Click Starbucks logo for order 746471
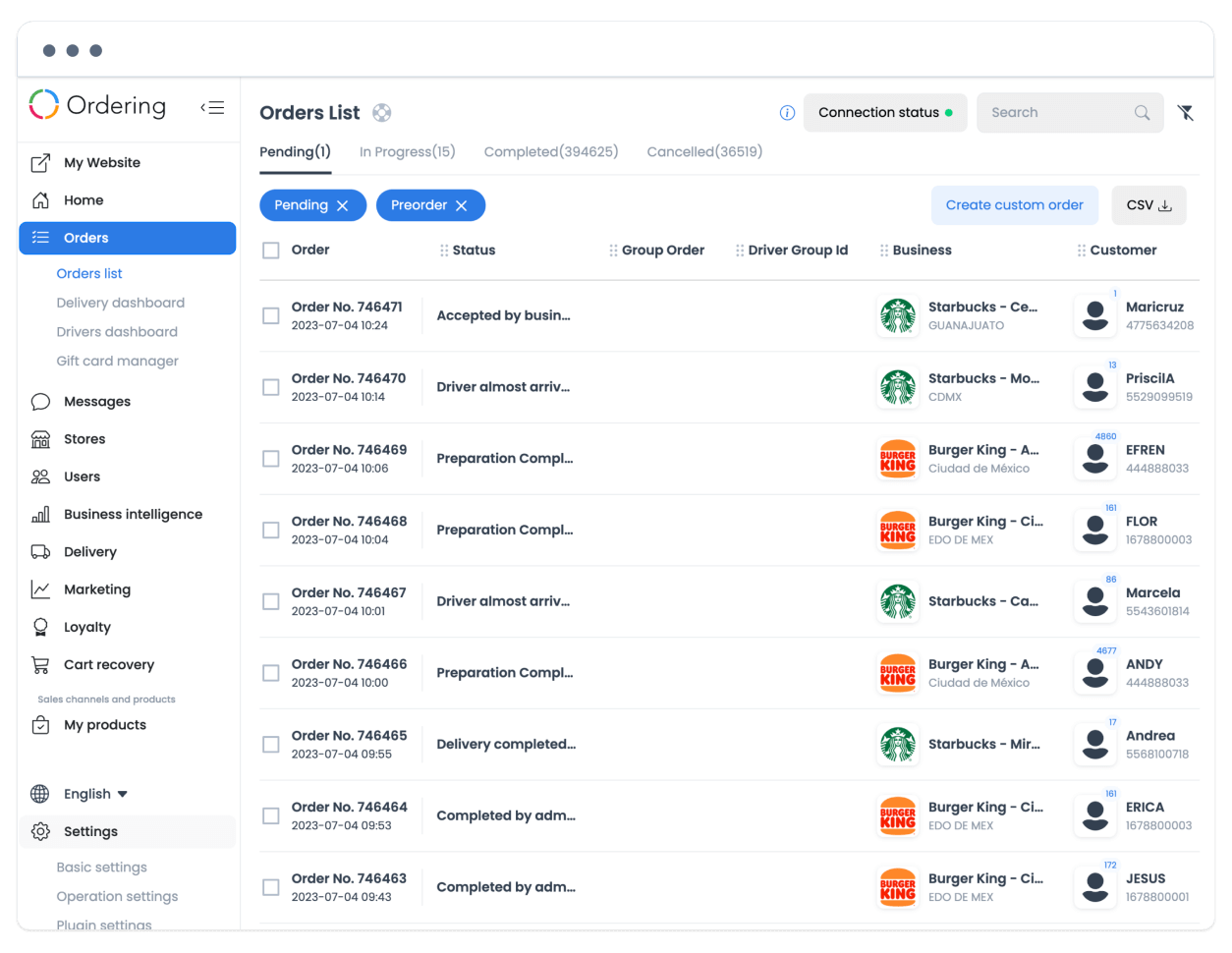 point(898,315)
